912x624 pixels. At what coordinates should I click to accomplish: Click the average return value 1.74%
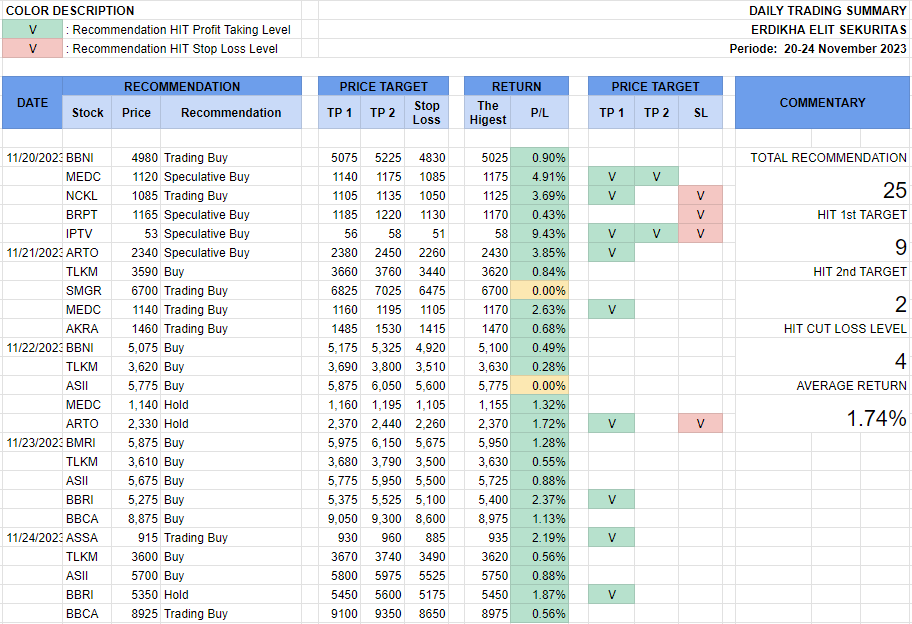(876, 419)
